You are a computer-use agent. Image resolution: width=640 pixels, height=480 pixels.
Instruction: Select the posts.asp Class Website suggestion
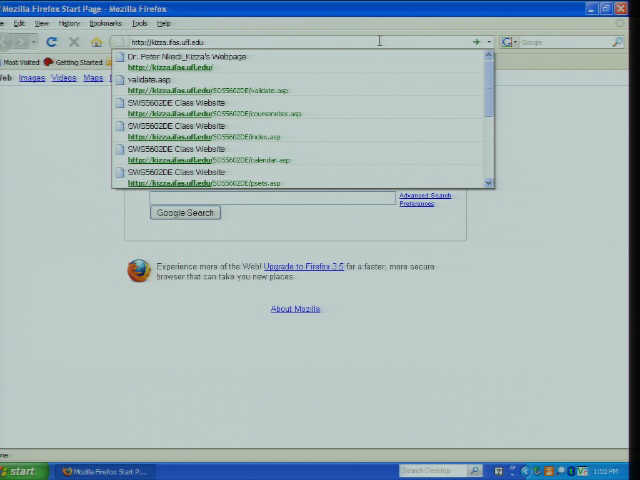pyautogui.click(x=298, y=177)
